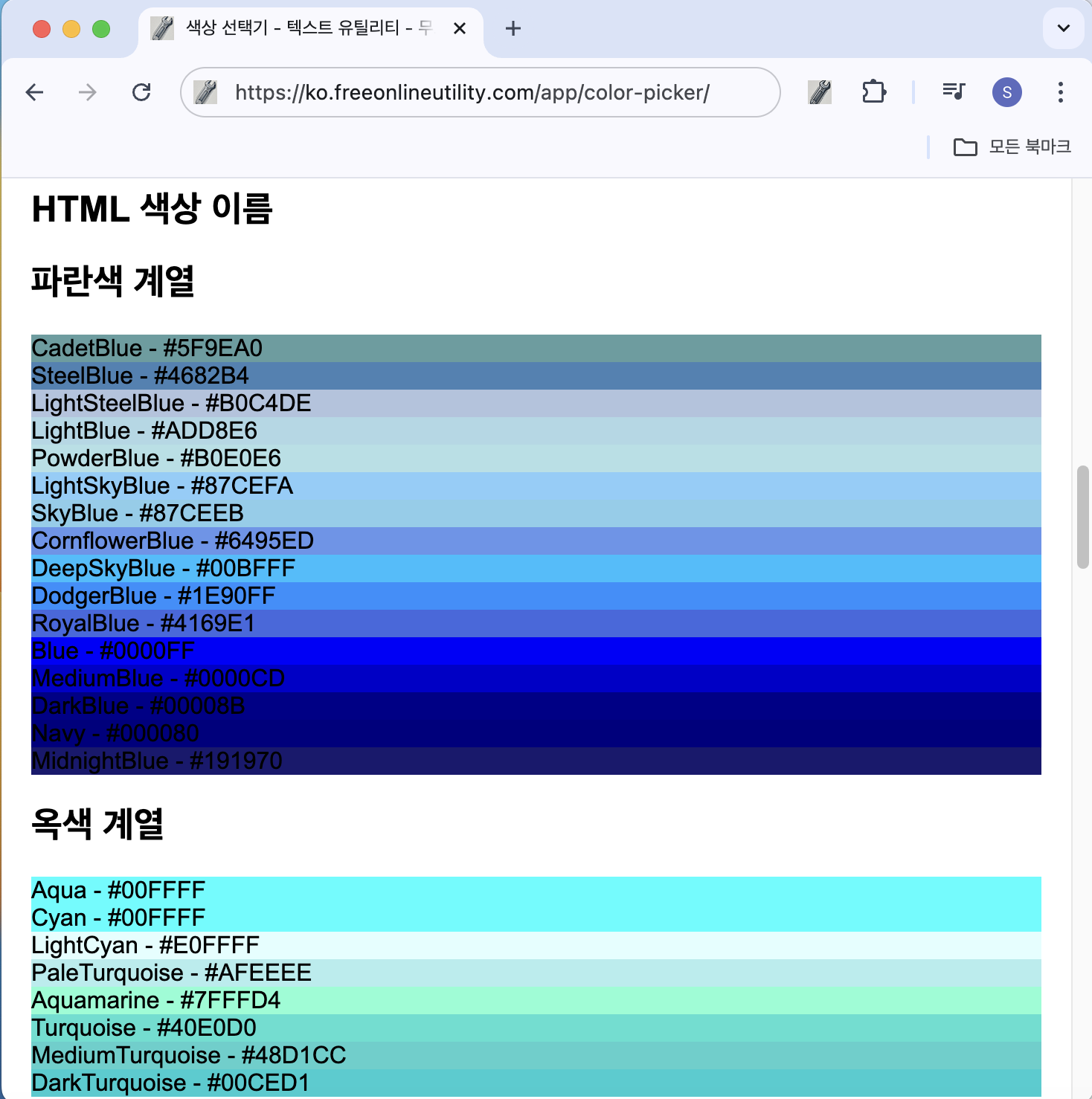
Task: Click the 파란색 계열 section heading
Action: pyautogui.click(x=113, y=281)
